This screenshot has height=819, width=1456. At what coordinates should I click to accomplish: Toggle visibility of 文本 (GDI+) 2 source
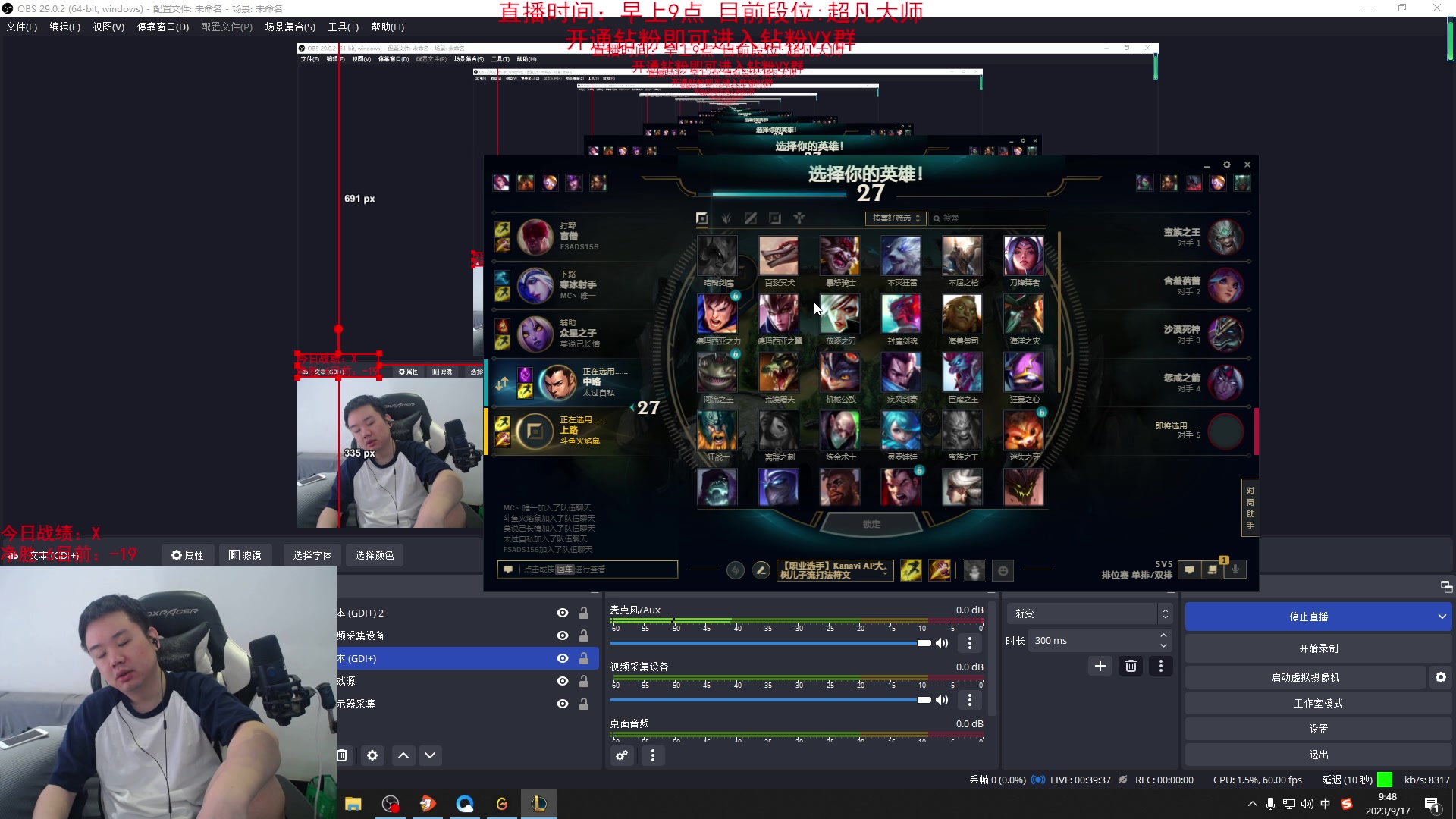coord(563,613)
